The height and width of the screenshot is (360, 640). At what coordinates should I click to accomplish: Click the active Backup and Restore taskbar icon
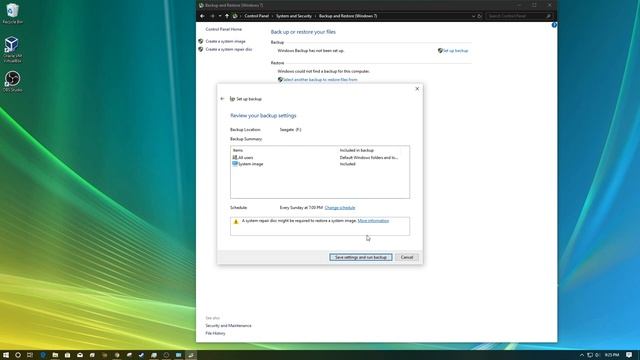(191, 355)
